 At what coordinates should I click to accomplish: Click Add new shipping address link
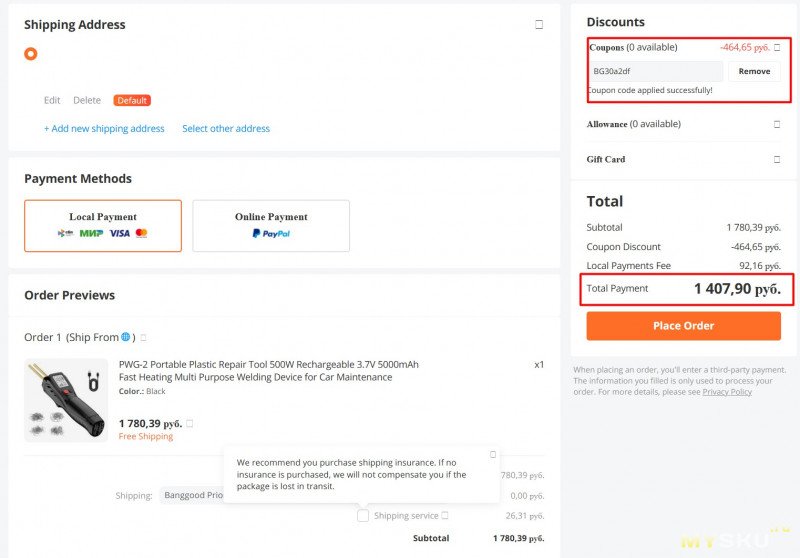(x=104, y=129)
